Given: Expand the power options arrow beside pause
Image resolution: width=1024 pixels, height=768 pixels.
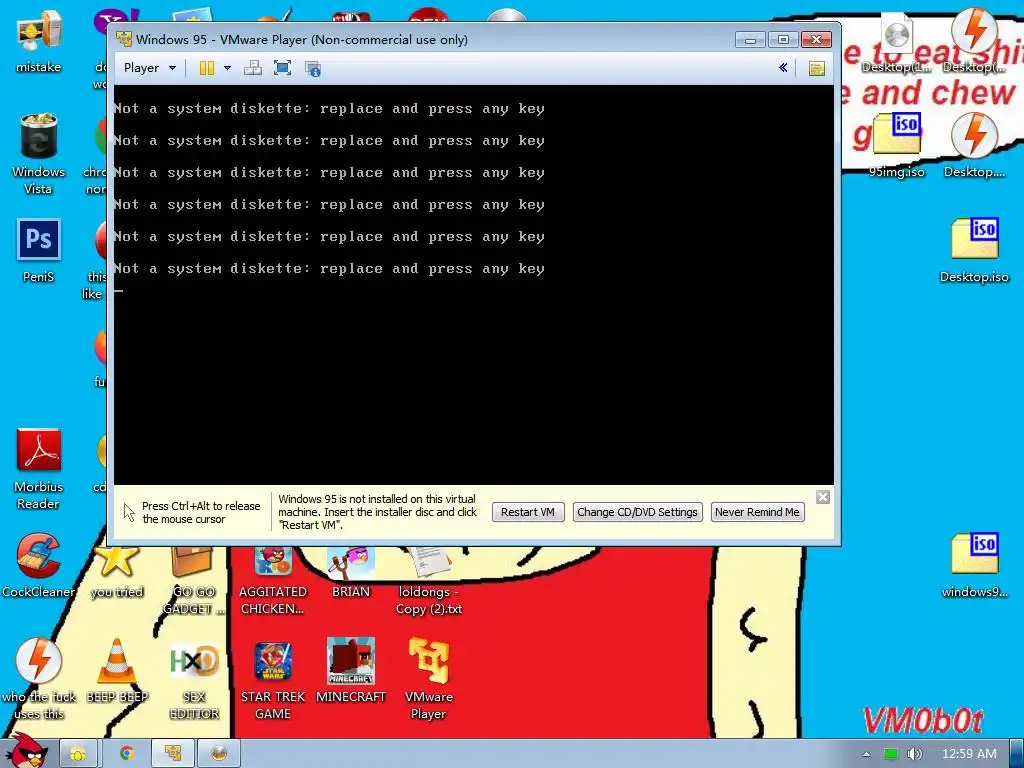Looking at the screenshot, I should 227,68.
